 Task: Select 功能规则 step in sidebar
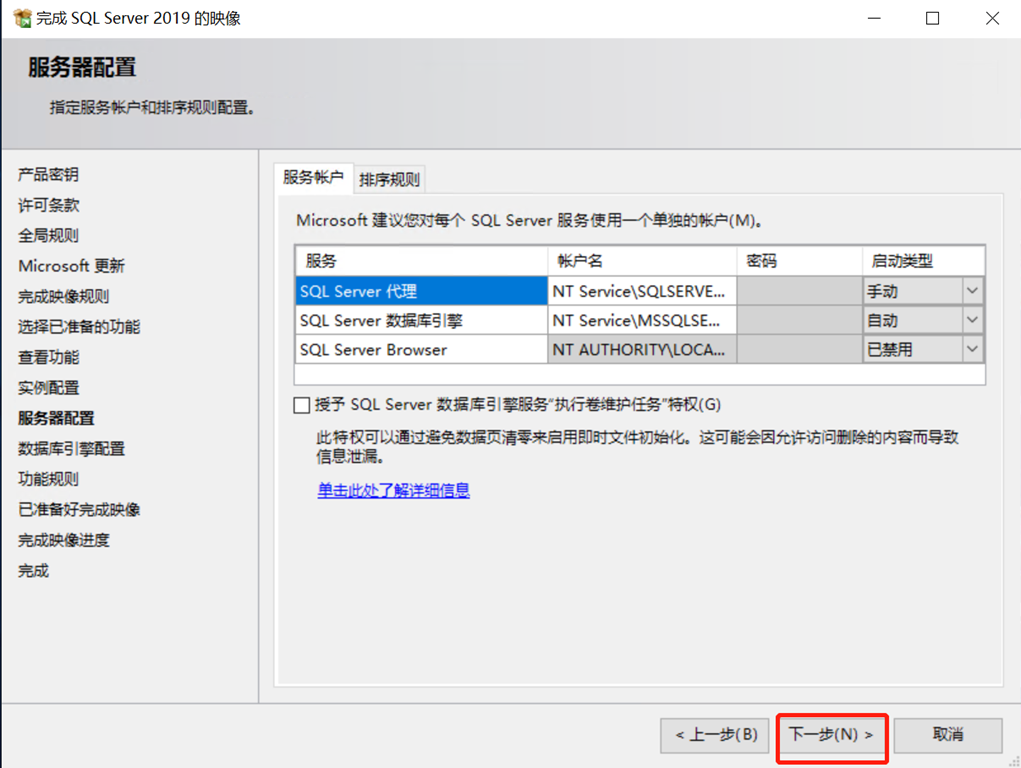[x=49, y=479]
